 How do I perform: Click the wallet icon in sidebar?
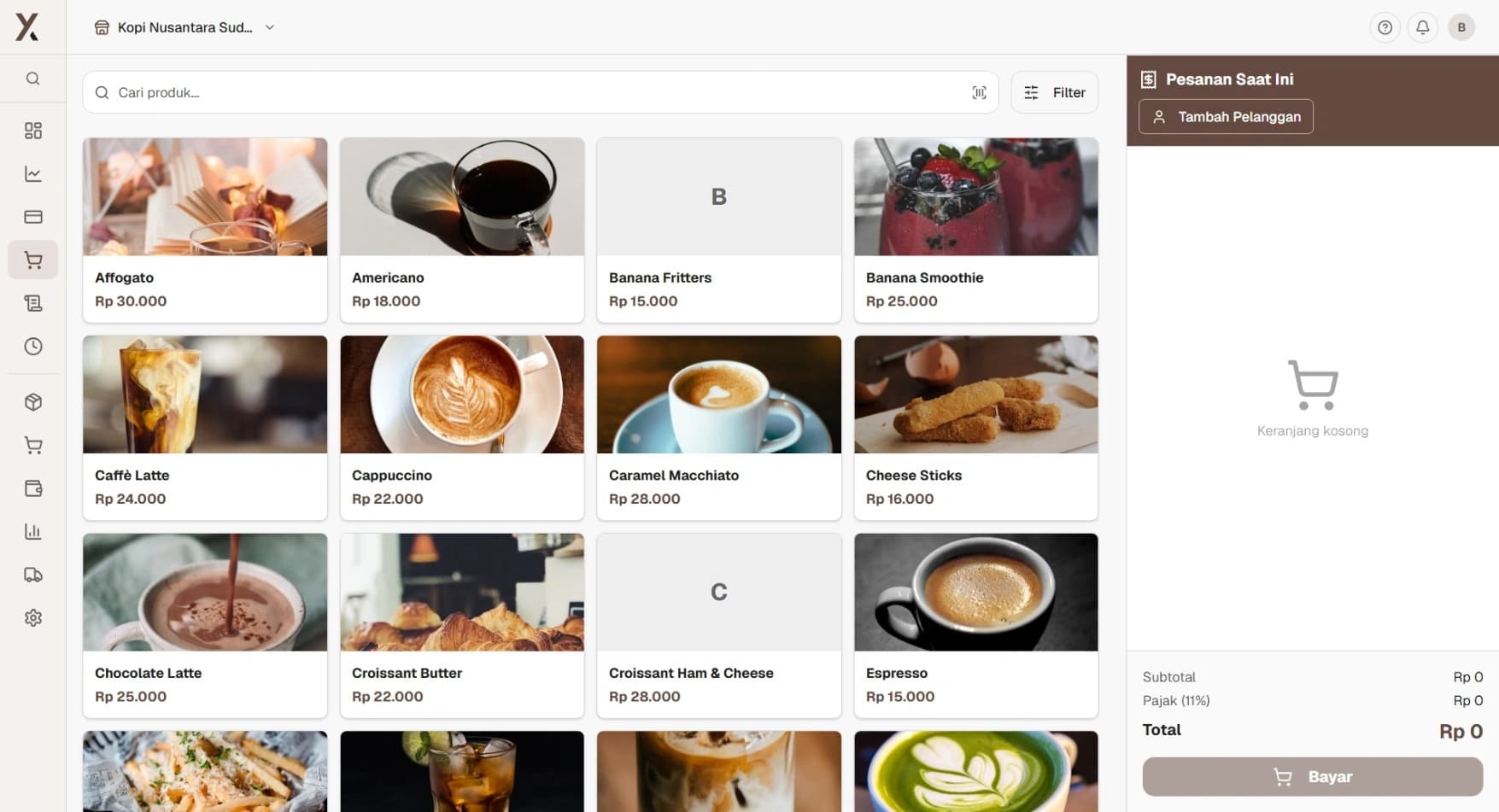pyautogui.click(x=33, y=488)
